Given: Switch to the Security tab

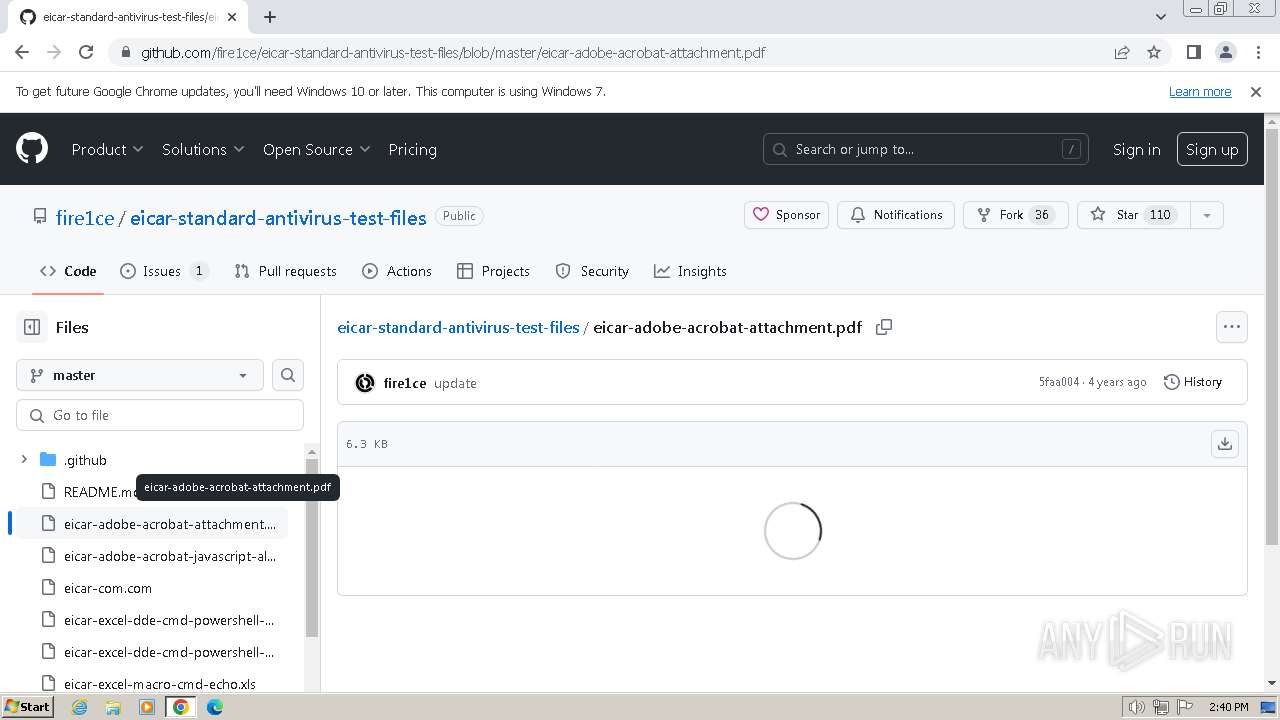Looking at the screenshot, I should click(x=592, y=271).
